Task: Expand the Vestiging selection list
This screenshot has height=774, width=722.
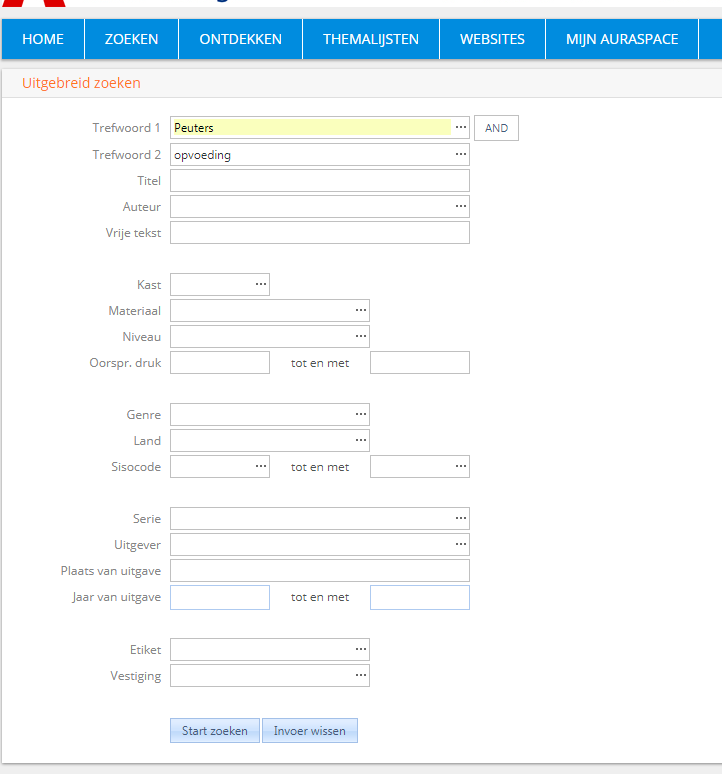Action: tap(360, 676)
